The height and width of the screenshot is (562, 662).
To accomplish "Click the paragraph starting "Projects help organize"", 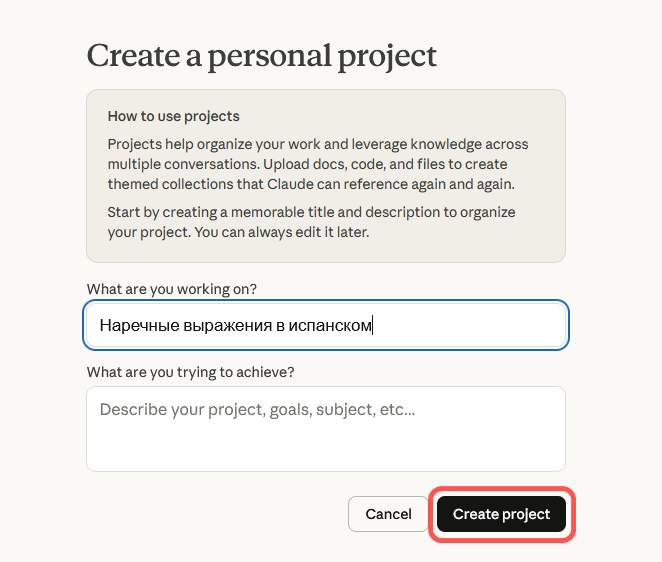I will pos(318,164).
